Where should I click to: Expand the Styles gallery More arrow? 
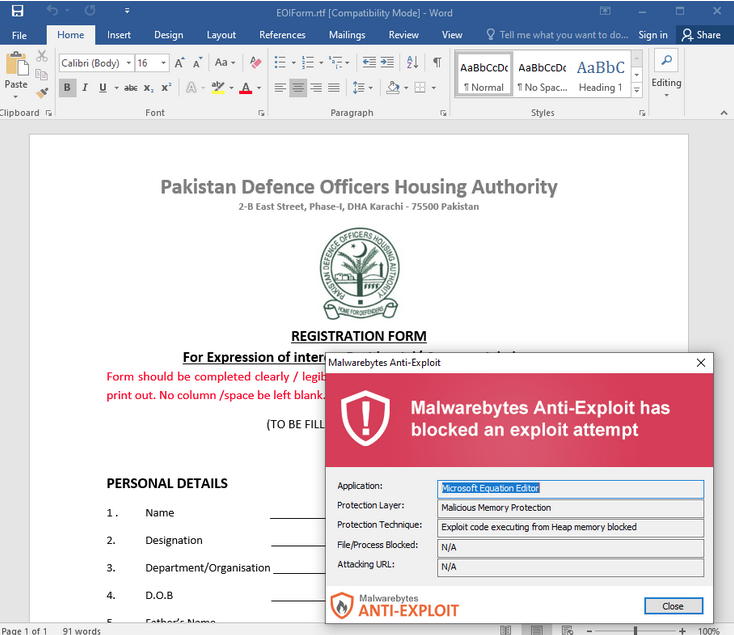pyautogui.click(x=637, y=89)
